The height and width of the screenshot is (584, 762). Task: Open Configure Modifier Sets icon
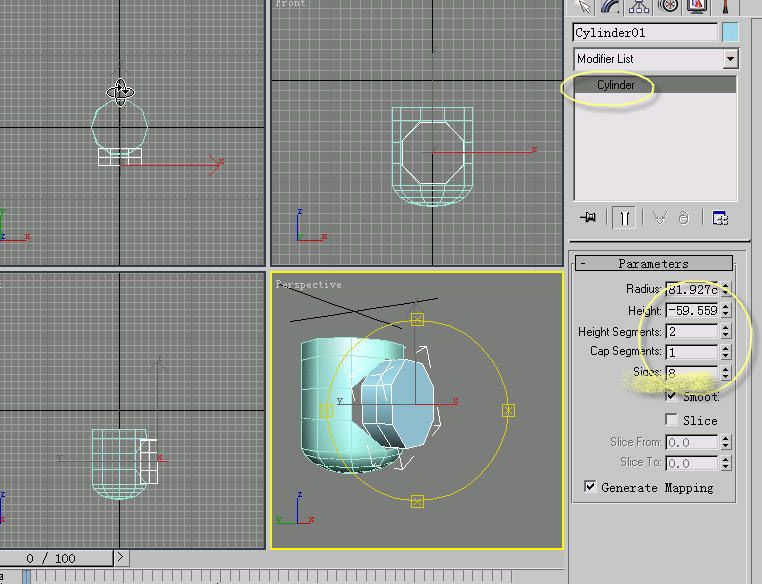pos(720,218)
